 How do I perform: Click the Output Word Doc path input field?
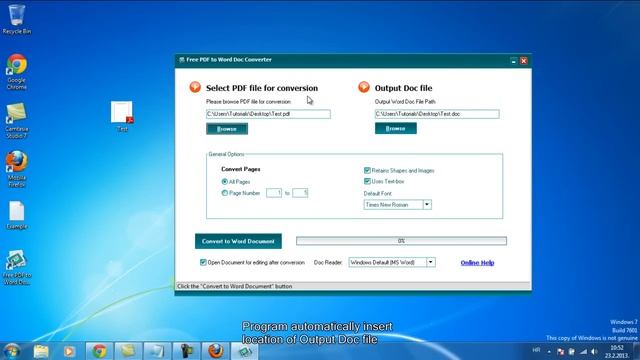pos(437,114)
